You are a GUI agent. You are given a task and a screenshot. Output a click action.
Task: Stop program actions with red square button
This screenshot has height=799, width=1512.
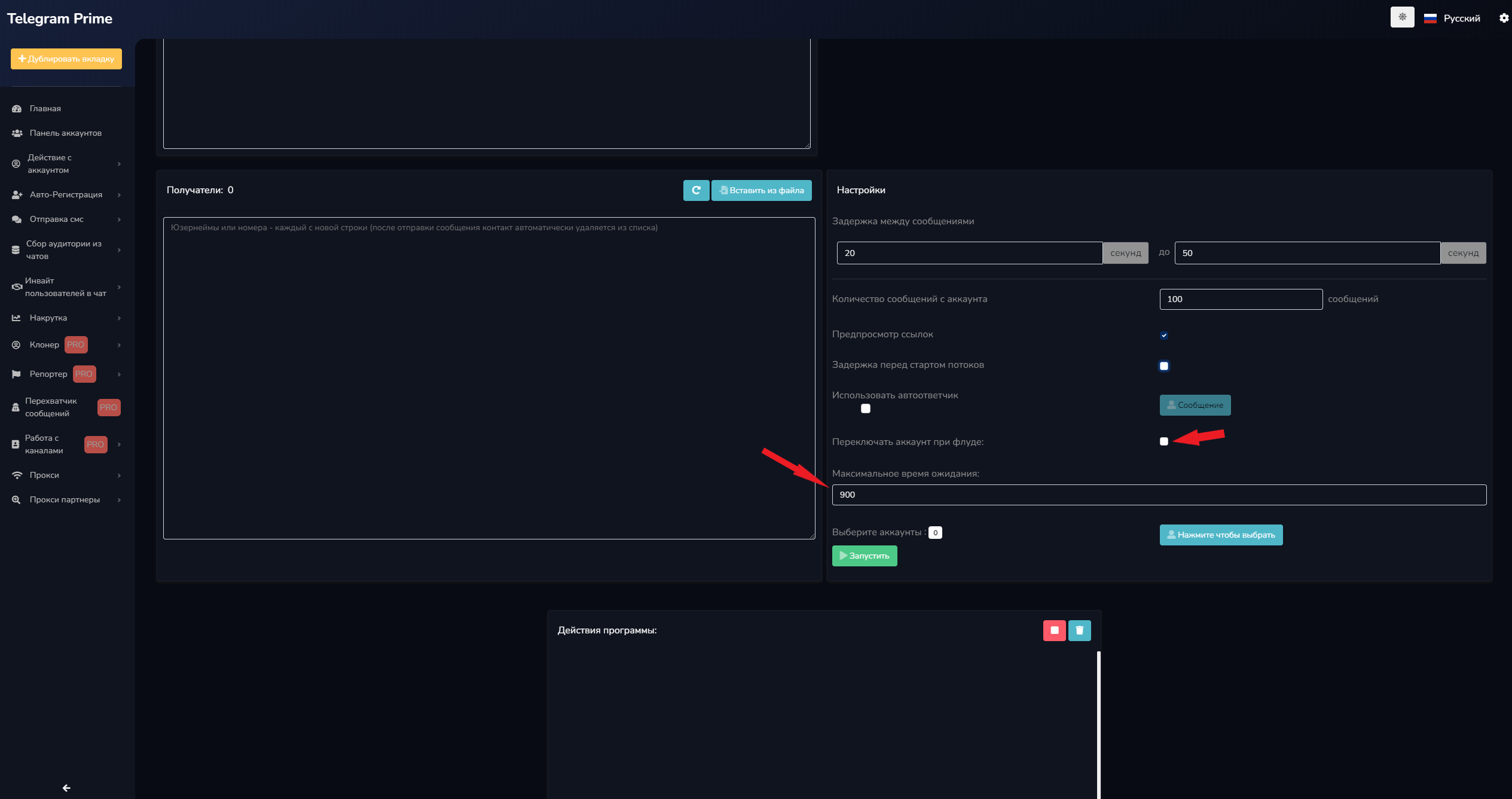click(x=1054, y=630)
